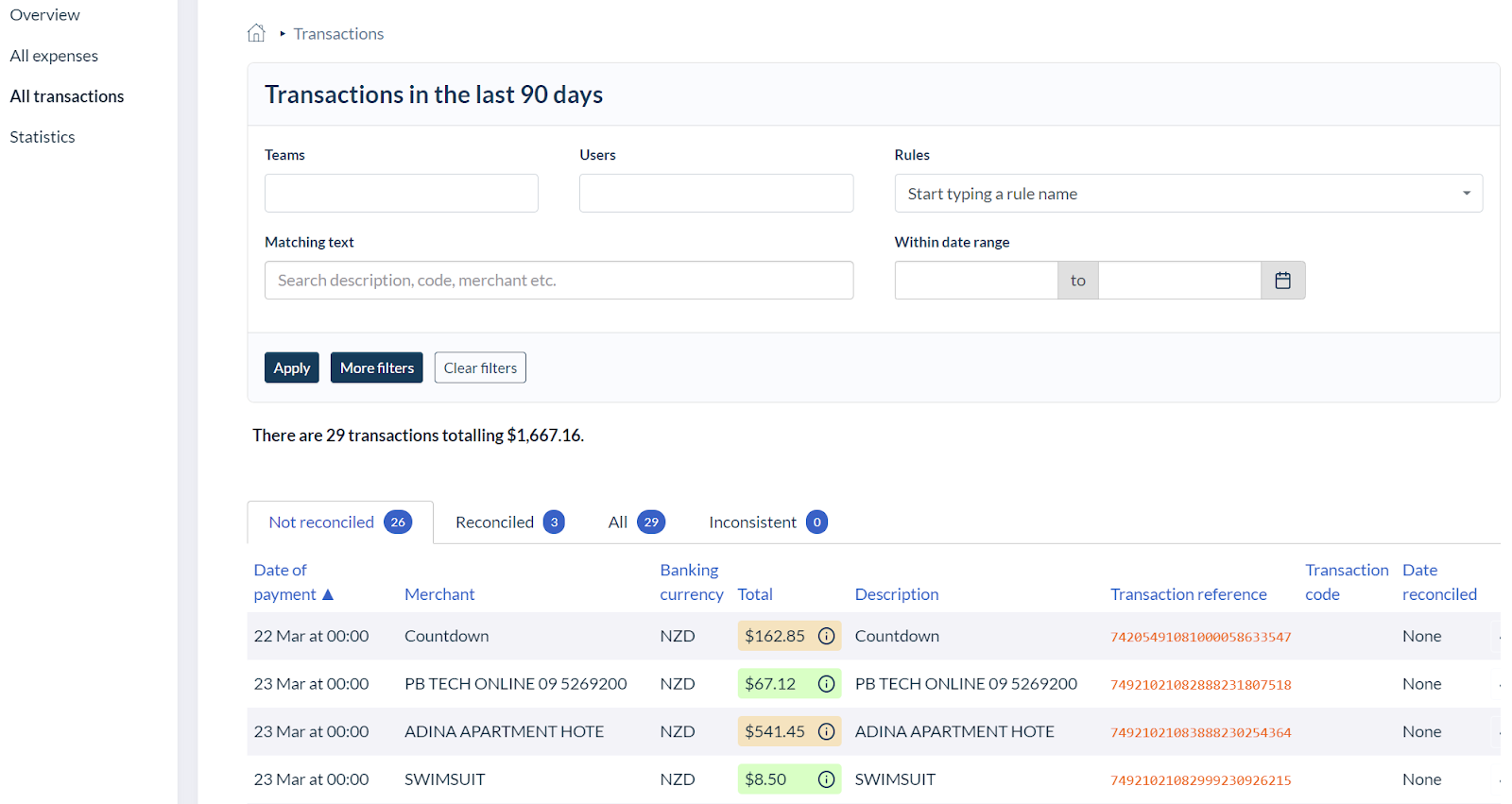Viewport: 1512px width, 804px height.
Task: Select the $67.12 total amount
Action: point(770,684)
